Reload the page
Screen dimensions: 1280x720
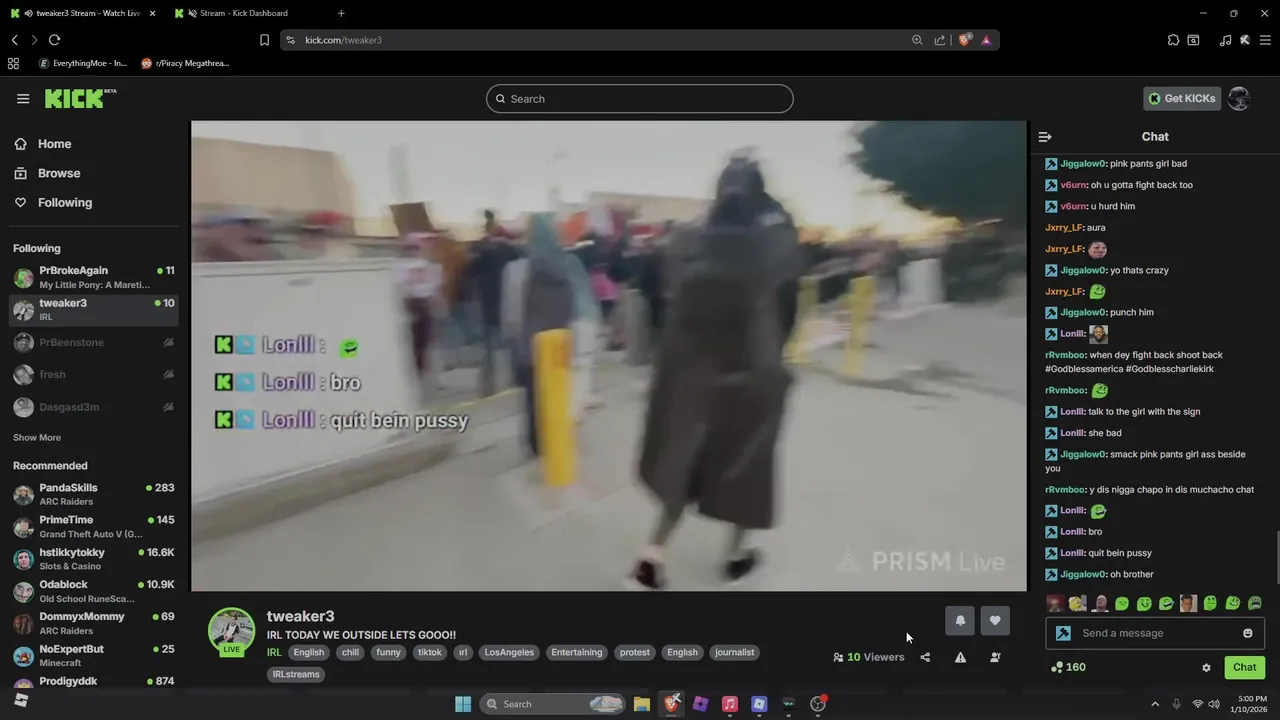coord(54,40)
